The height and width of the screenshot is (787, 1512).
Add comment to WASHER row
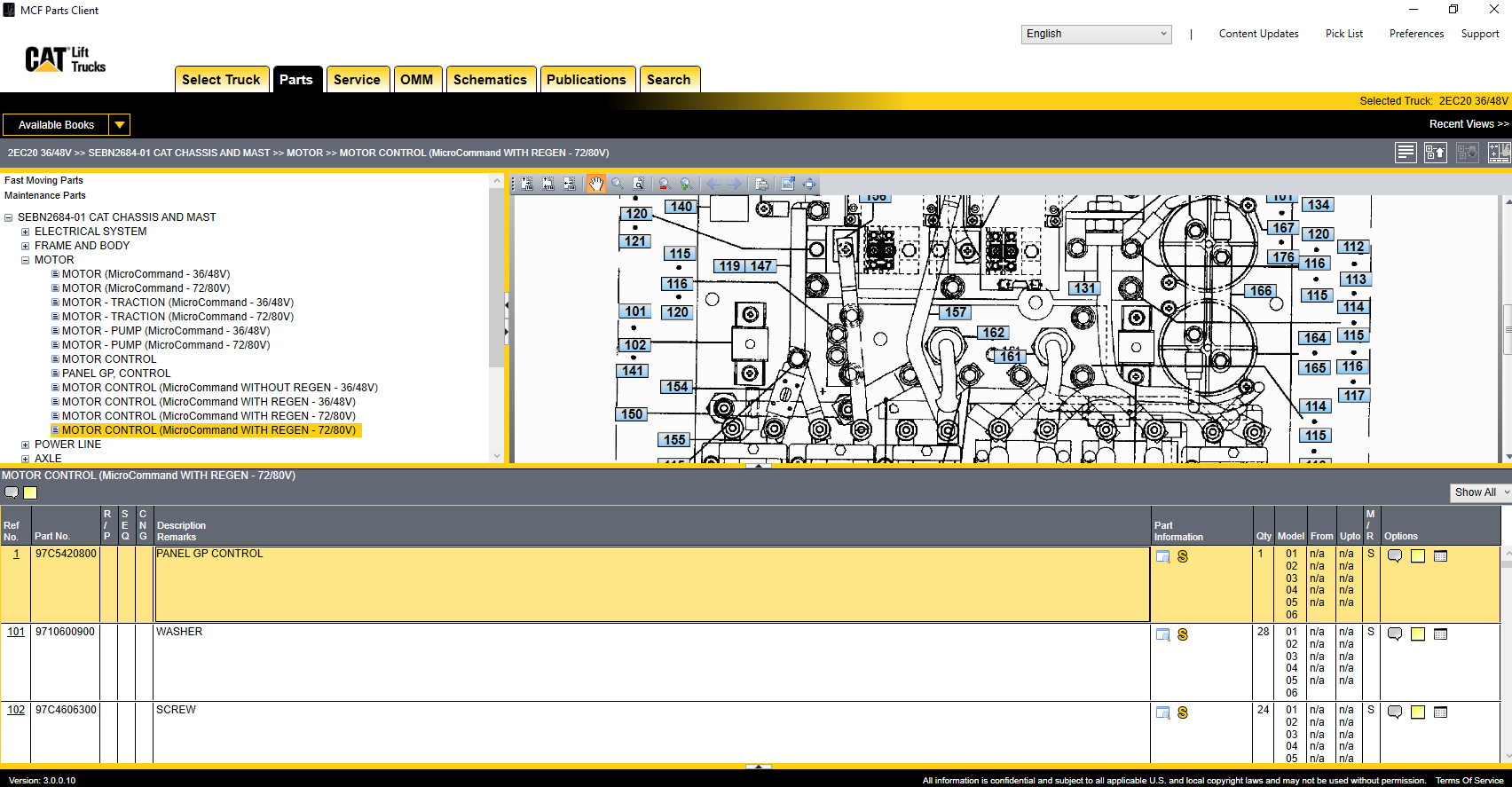(1394, 634)
